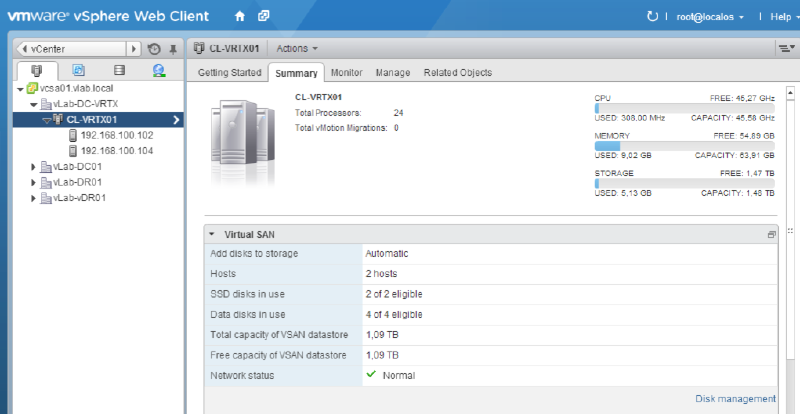Click the '2 of 2 eligible' SSD value
Screen dimensions: 800x414
pyautogui.click(x=393, y=294)
